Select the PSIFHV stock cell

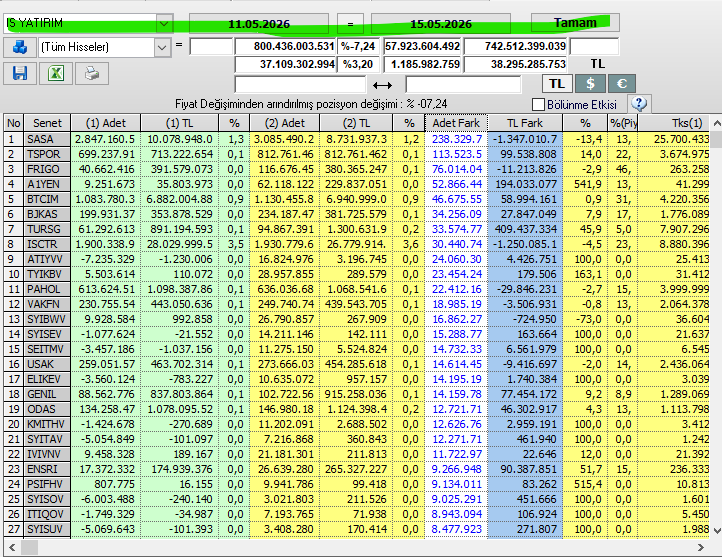pos(47,484)
